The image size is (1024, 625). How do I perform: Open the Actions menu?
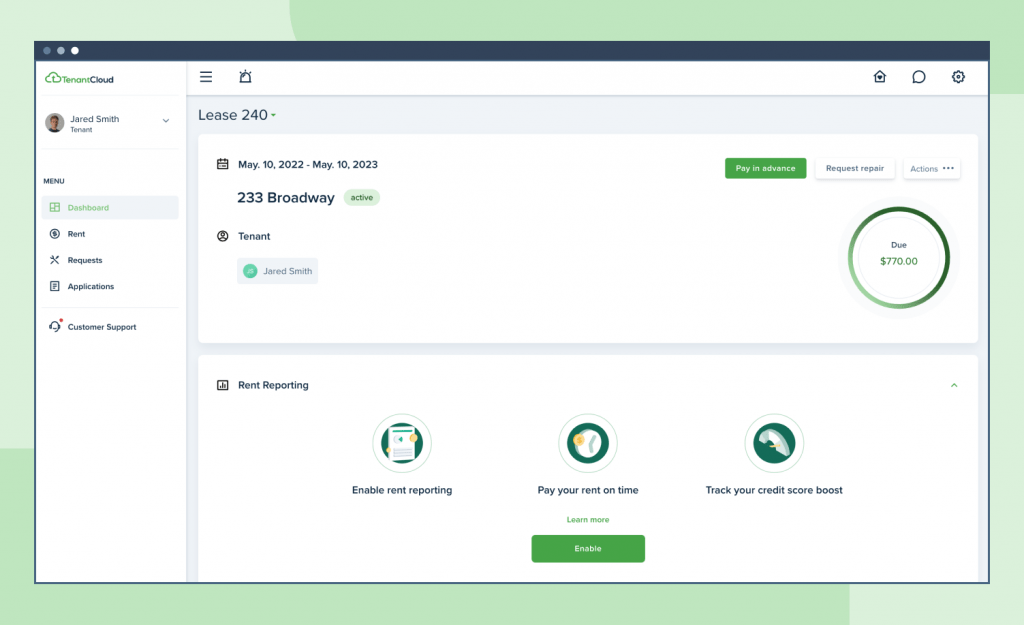point(932,169)
